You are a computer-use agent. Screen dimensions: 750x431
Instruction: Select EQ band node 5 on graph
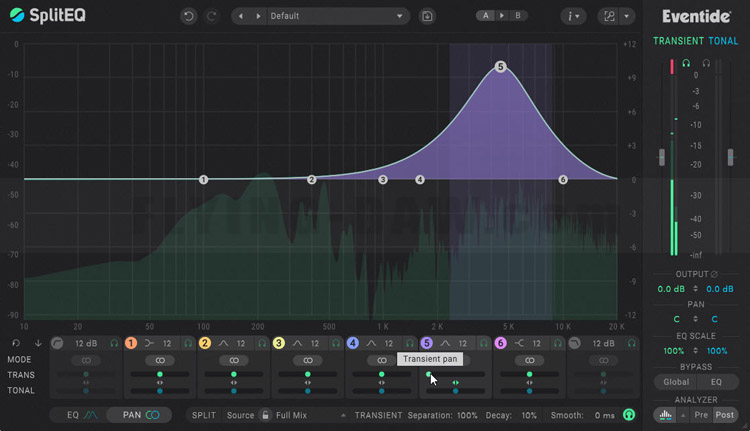pos(500,66)
